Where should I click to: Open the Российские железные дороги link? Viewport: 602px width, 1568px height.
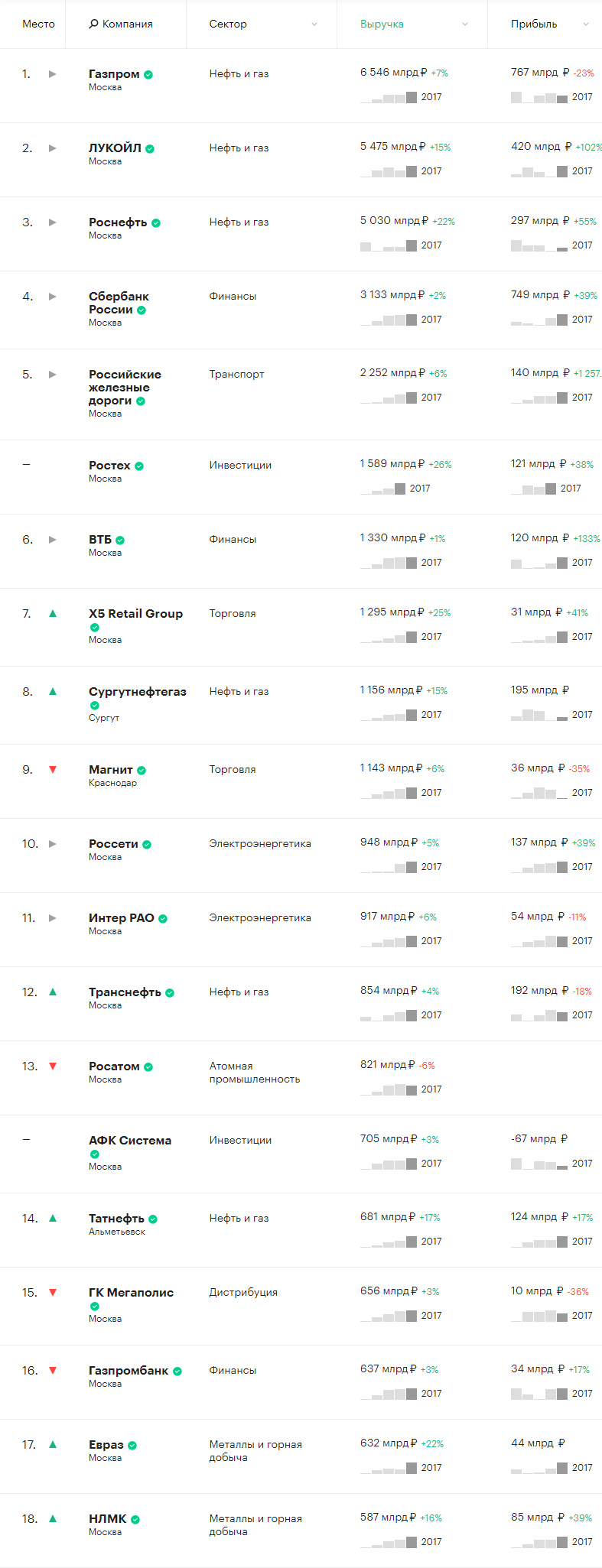tap(125, 387)
